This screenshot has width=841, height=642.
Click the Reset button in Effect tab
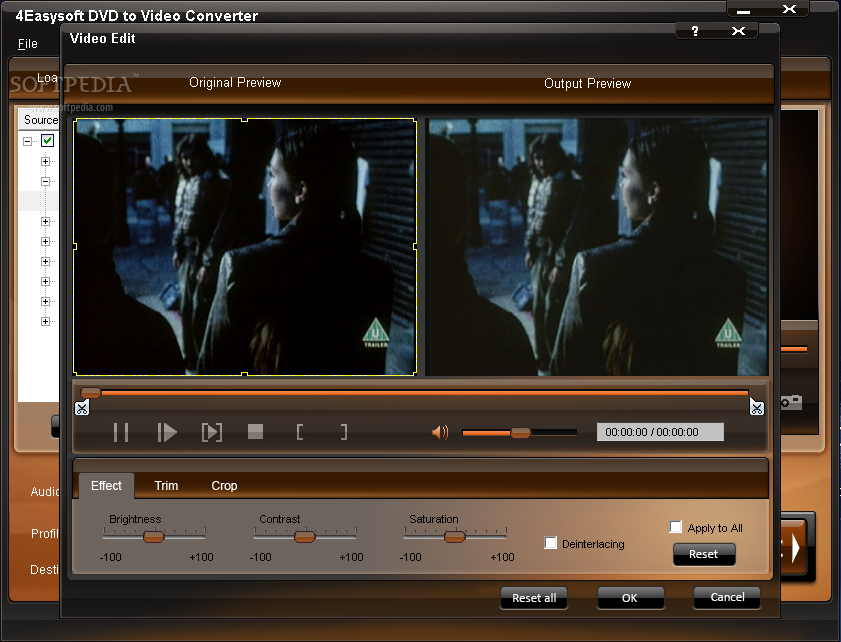click(x=704, y=554)
